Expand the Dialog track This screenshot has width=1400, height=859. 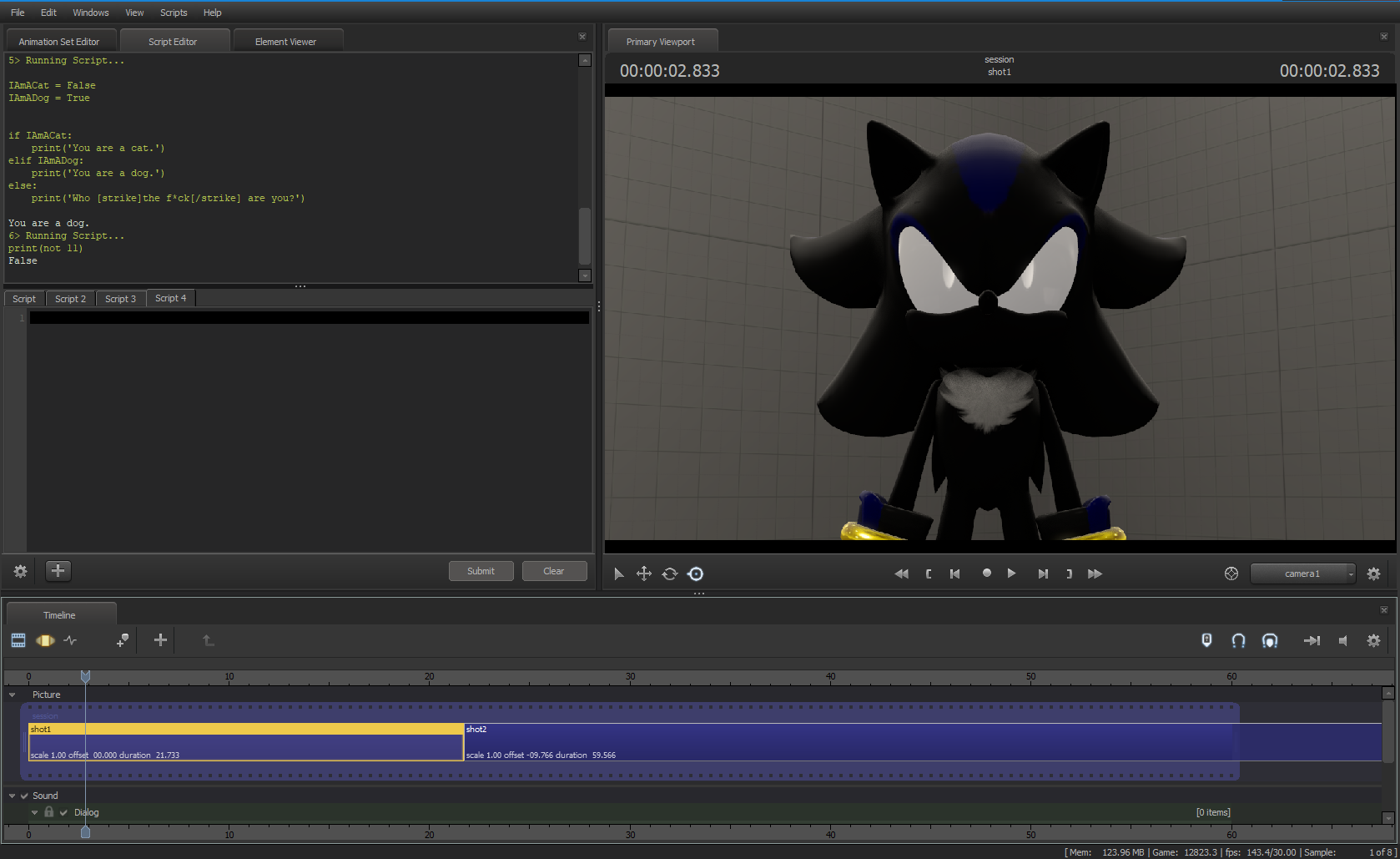pos(34,812)
